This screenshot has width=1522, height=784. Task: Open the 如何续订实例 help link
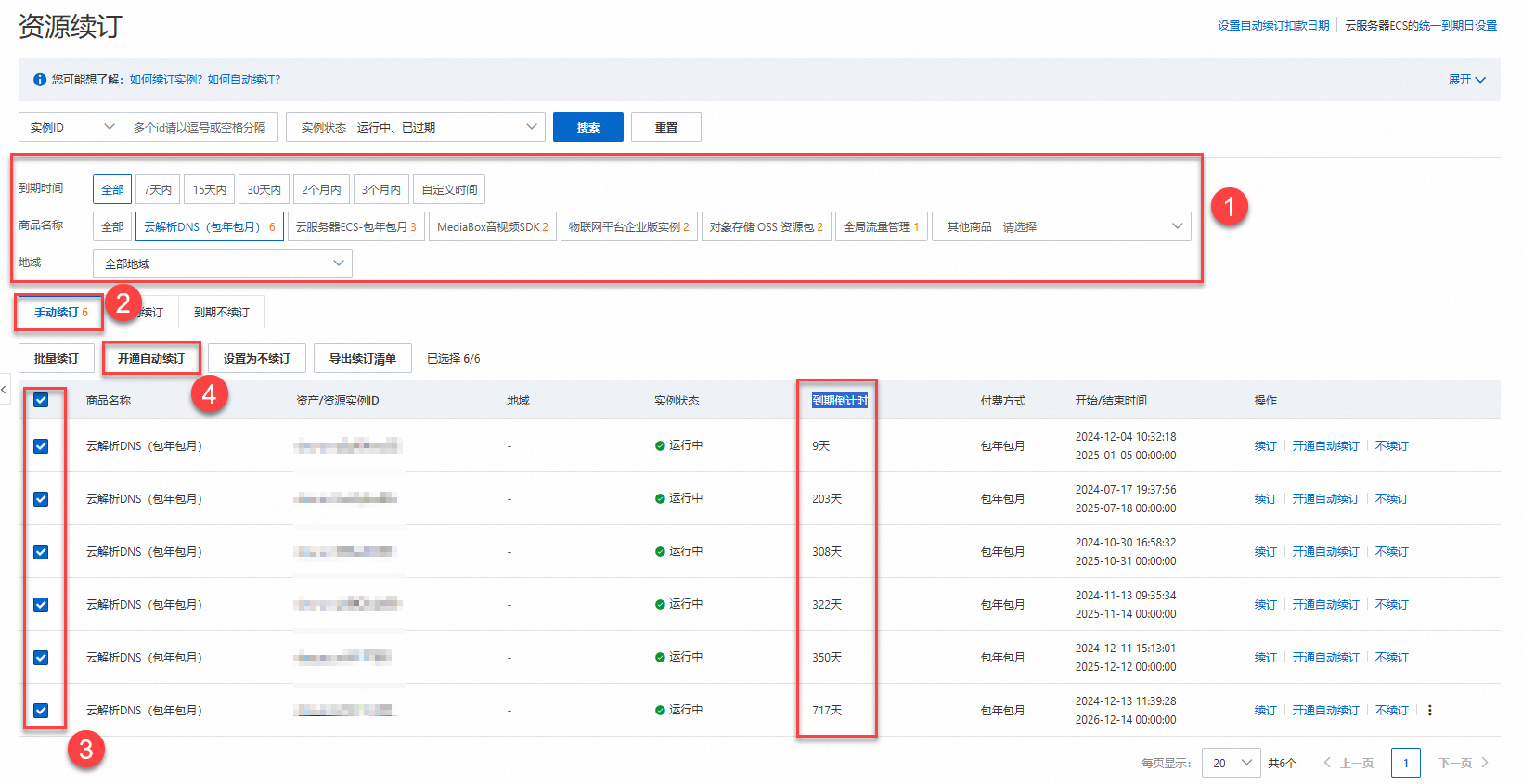165,80
